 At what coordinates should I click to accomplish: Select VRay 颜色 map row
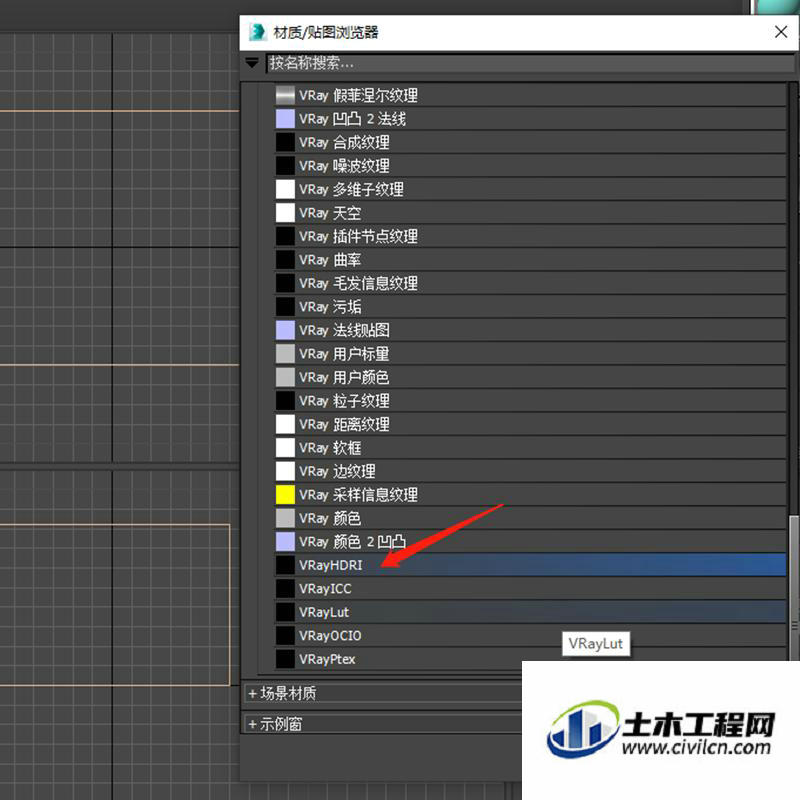point(530,518)
